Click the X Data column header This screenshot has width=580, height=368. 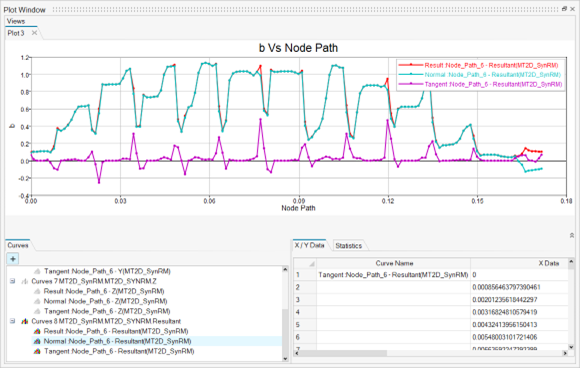point(519,263)
